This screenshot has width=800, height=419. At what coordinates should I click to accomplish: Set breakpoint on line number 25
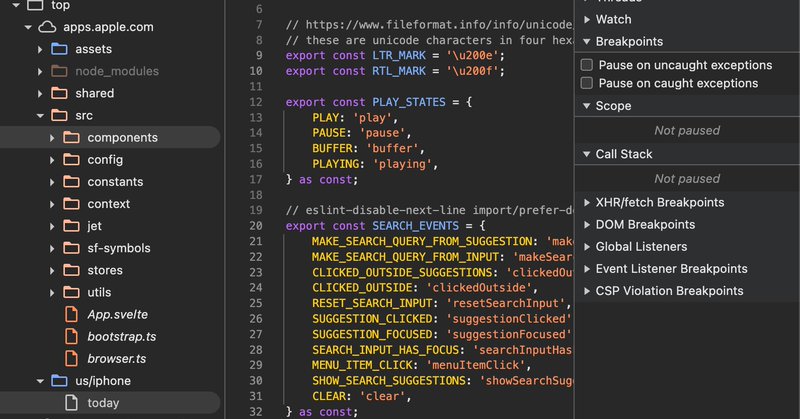(256, 303)
